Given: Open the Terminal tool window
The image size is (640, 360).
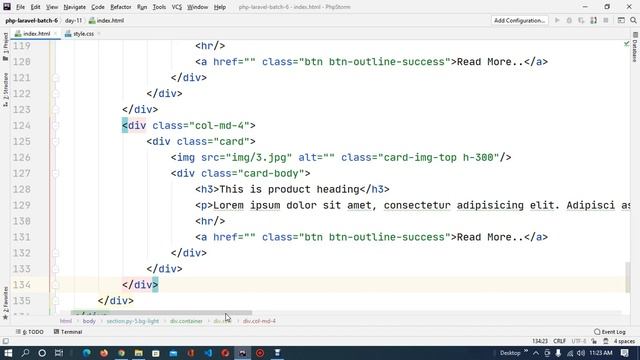Looking at the screenshot, I should [68, 332].
